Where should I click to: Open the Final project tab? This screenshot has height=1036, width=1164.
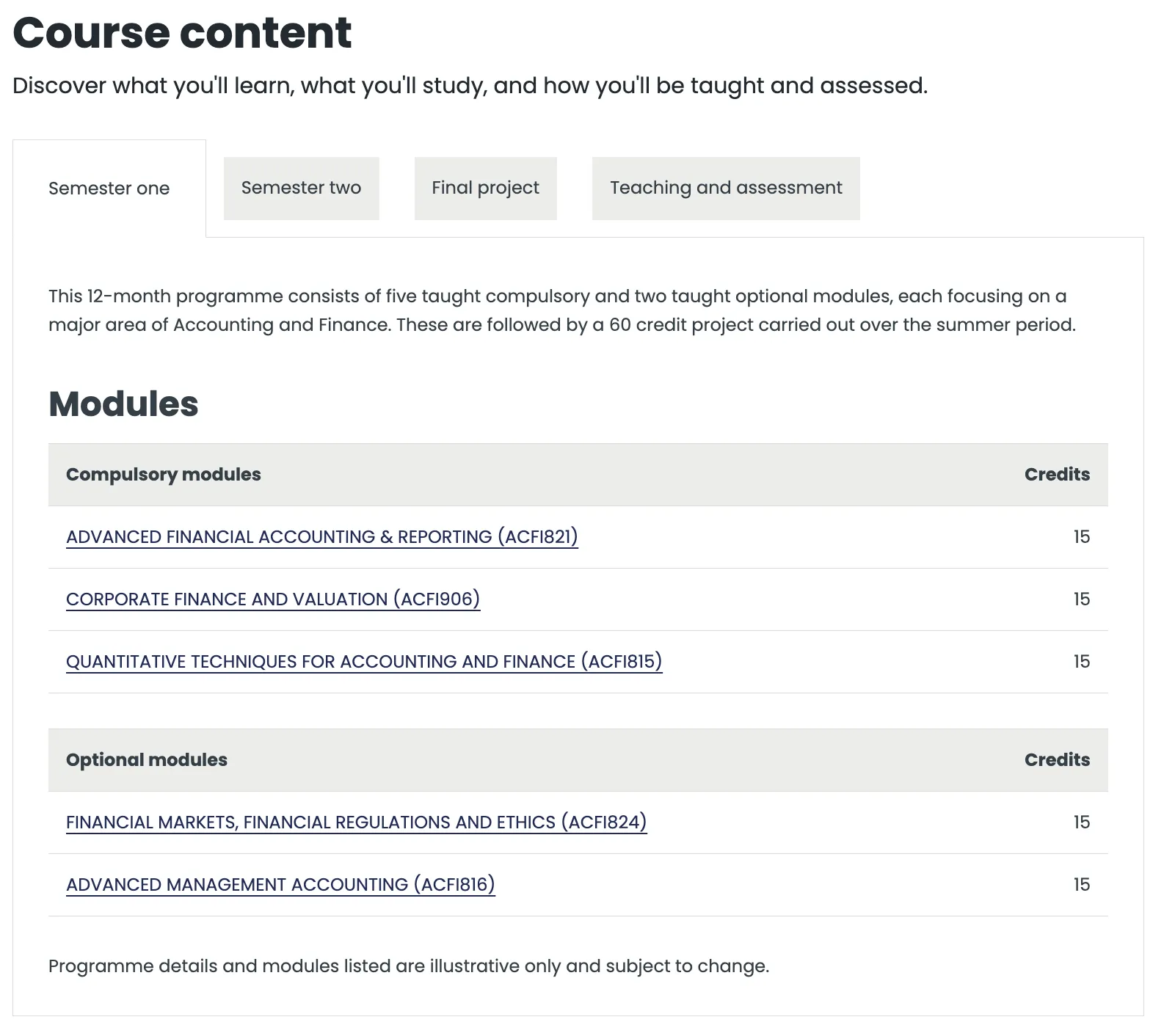pos(485,188)
